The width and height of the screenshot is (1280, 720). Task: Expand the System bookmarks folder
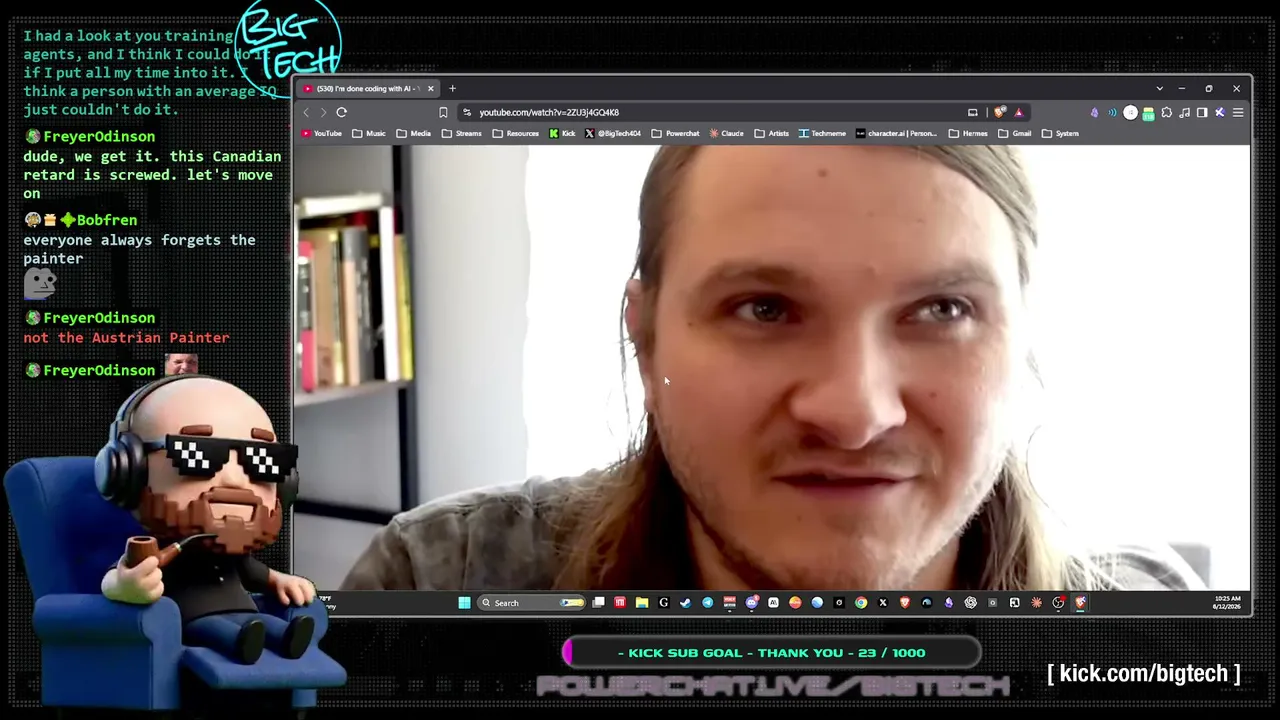[x=1061, y=133]
